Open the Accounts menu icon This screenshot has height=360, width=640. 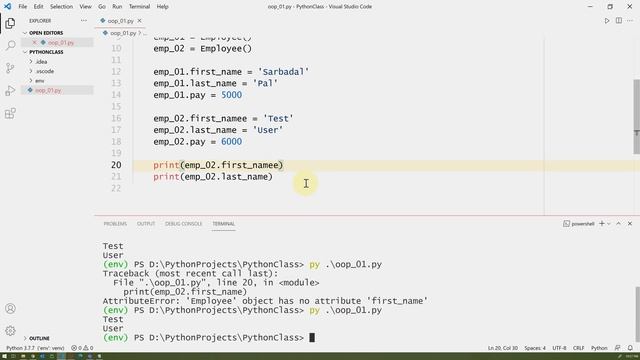10,309
